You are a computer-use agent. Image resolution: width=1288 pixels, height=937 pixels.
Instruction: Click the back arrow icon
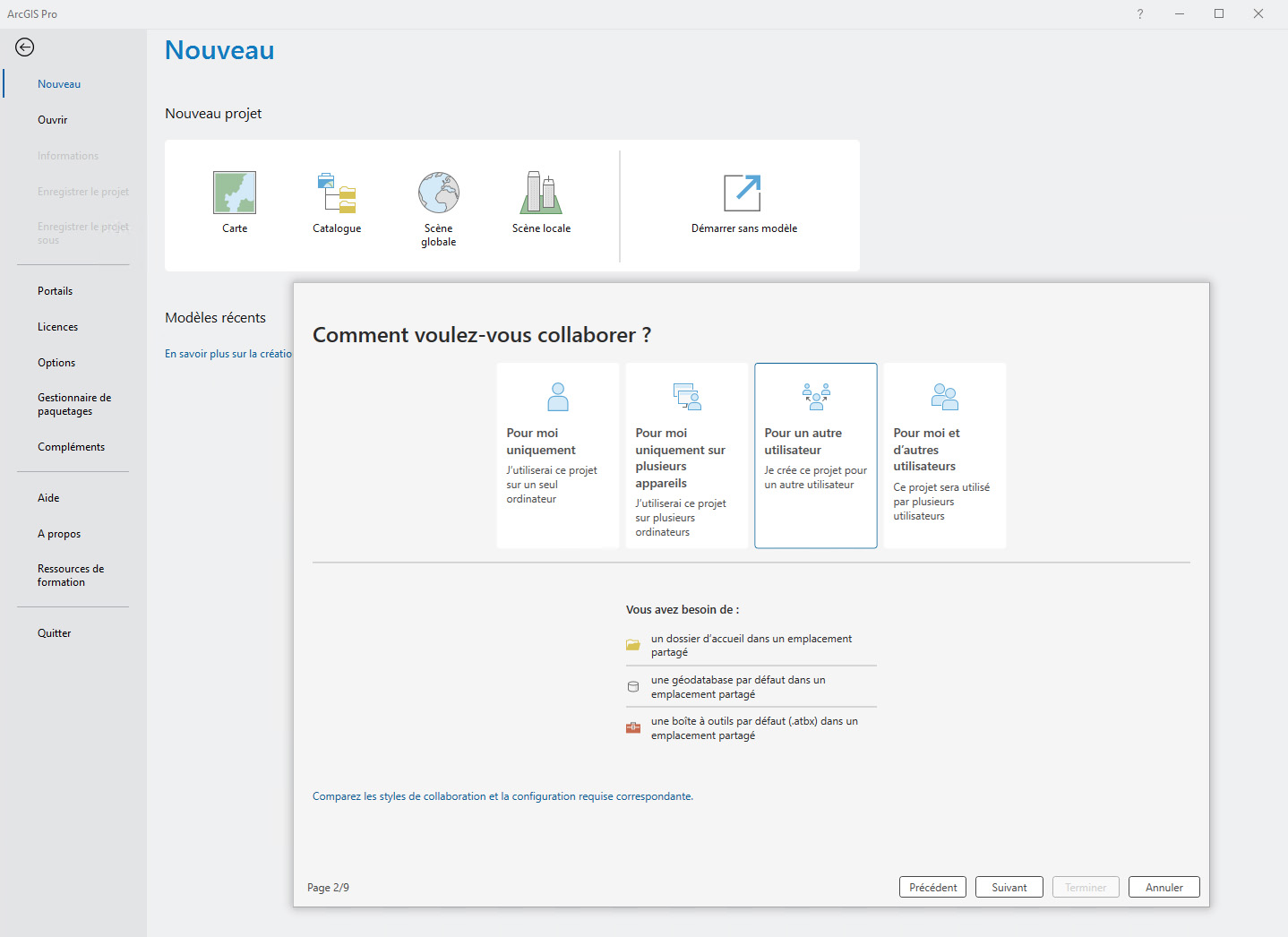(25, 47)
